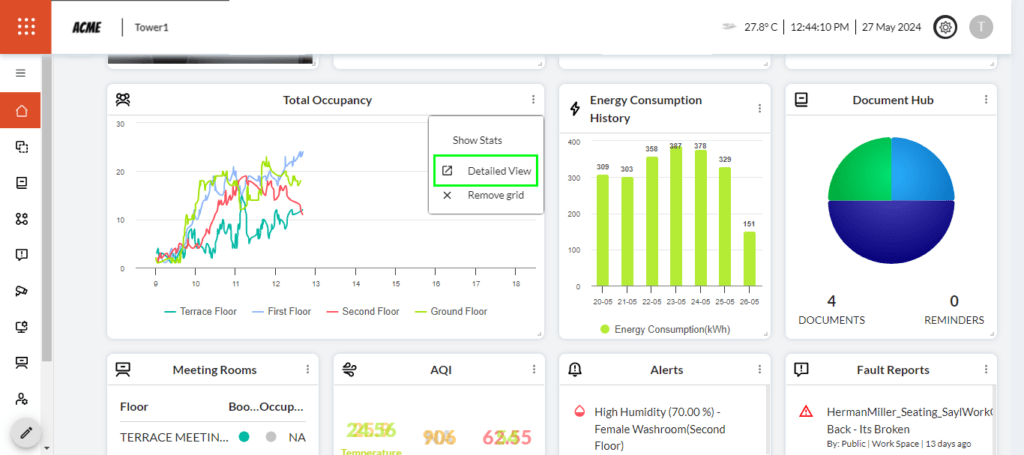Open the document sidebar icon

pyautogui.click(x=21, y=183)
